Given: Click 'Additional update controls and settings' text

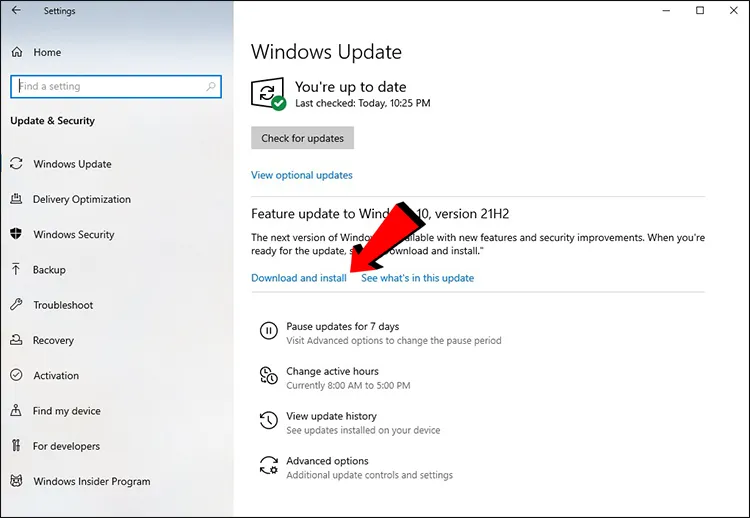Looking at the screenshot, I should (x=369, y=475).
